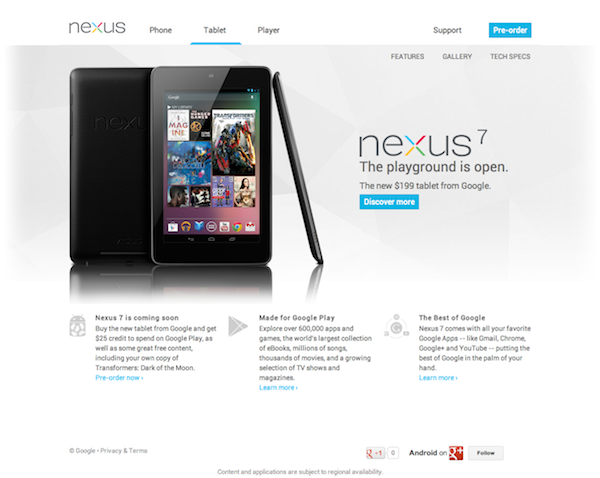Click the red Google+ icon in footer
The height and width of the screenshot is (478, 600).
point(456,453)
